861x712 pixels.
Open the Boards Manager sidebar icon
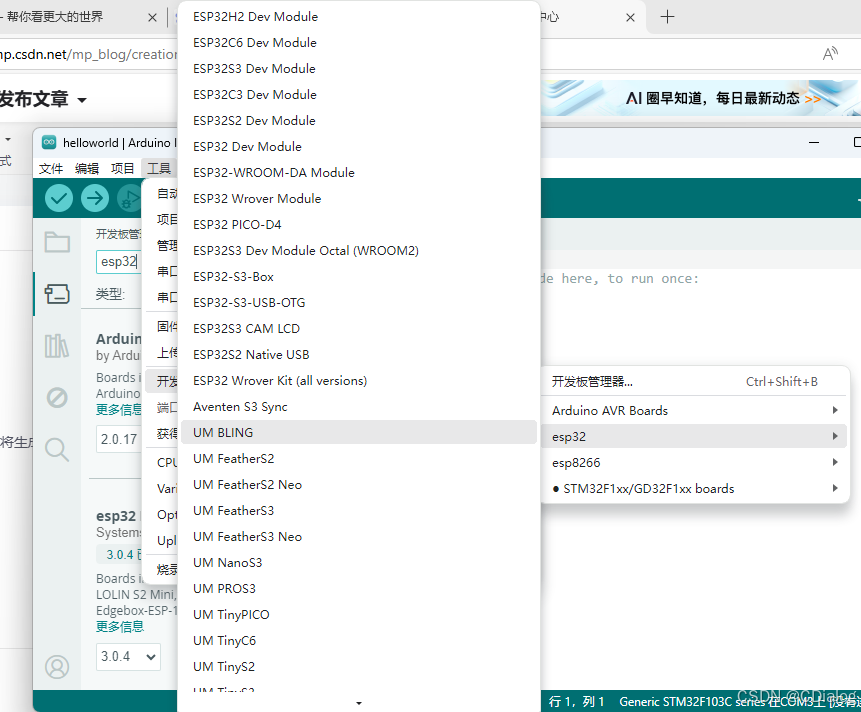57,294
